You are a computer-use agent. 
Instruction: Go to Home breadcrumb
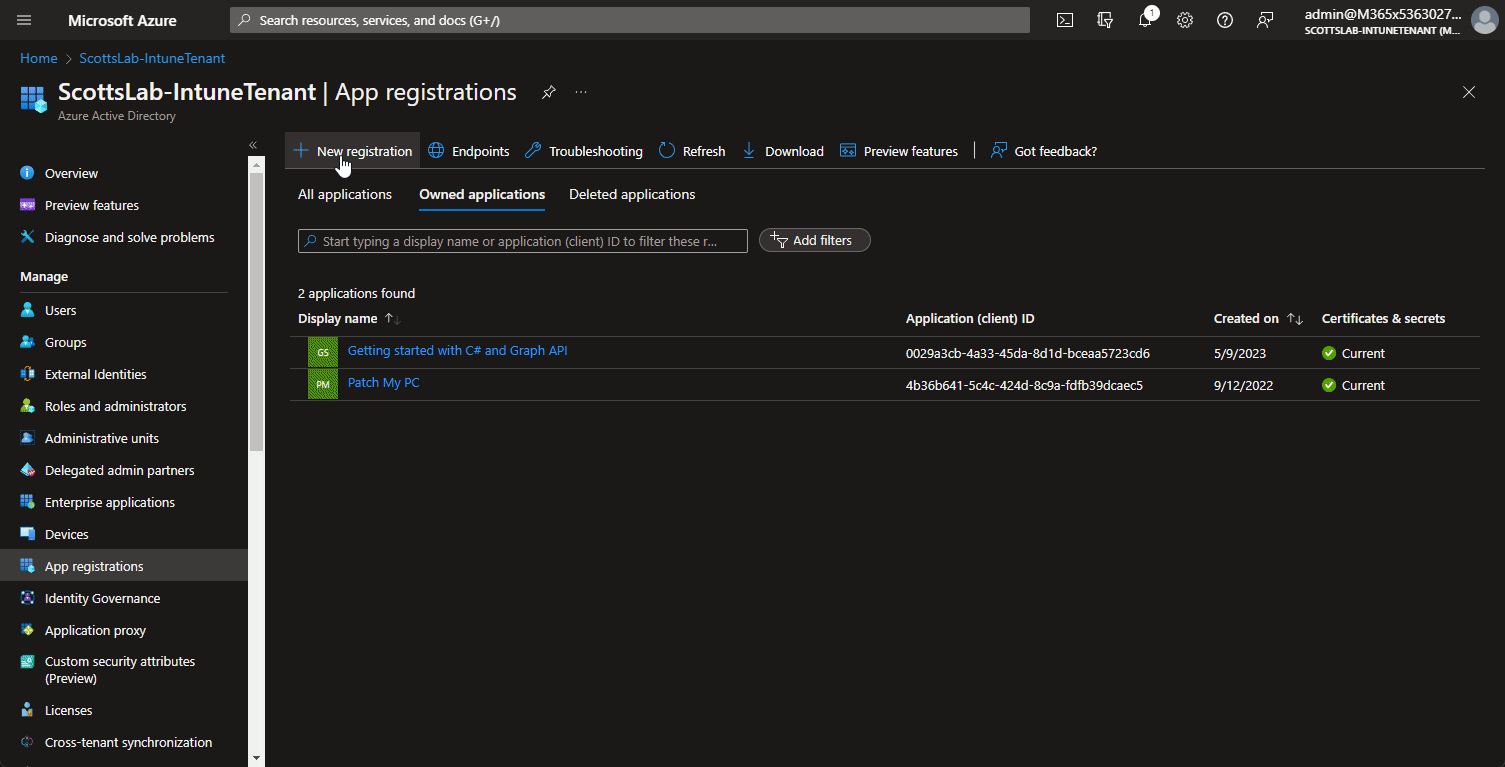pyautogui.click(x=39, y=58)
